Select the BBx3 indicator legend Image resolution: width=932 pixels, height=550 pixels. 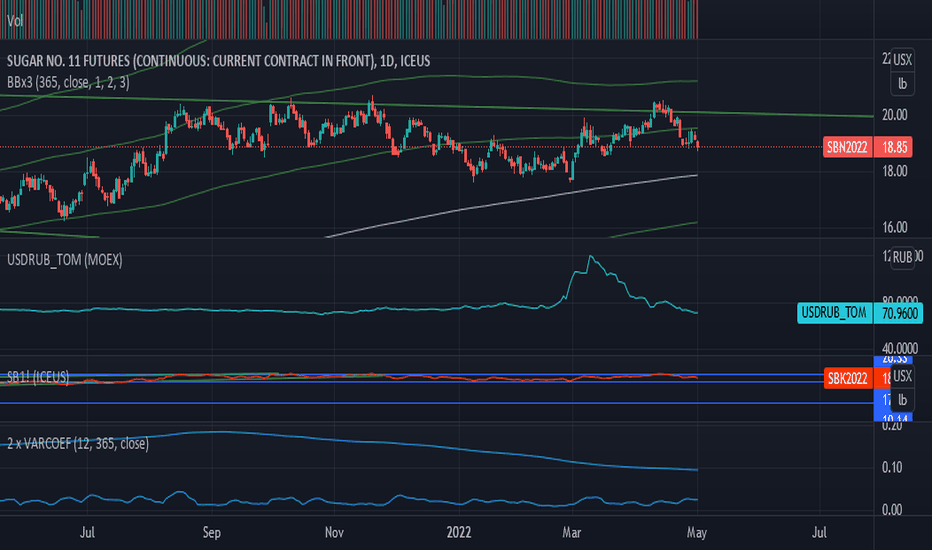pyautogui.click(x=68, y=83)
